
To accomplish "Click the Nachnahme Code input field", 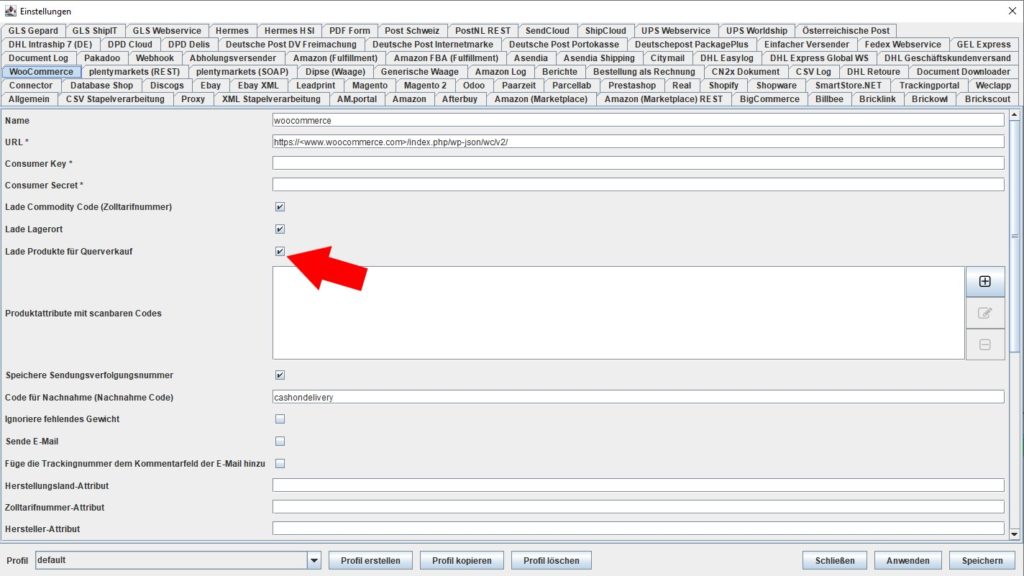I will [x=638, y=397].
